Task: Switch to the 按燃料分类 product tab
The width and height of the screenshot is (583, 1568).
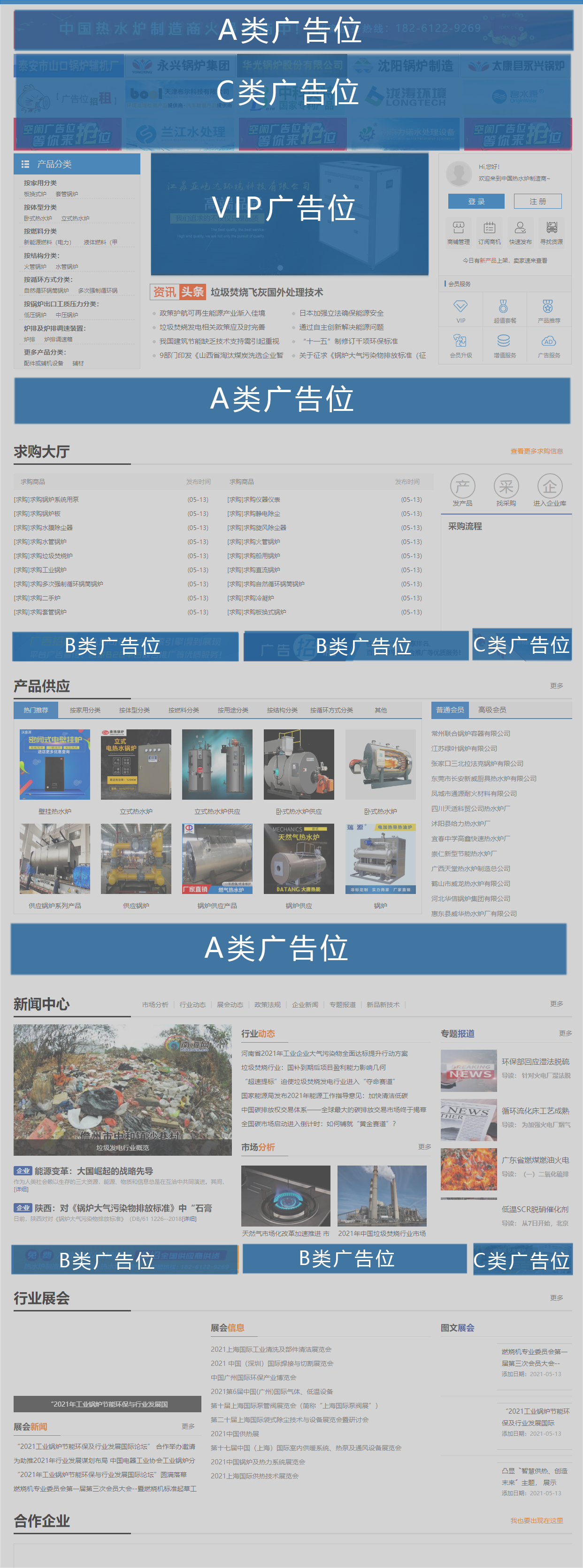Action: click(184, 710)
